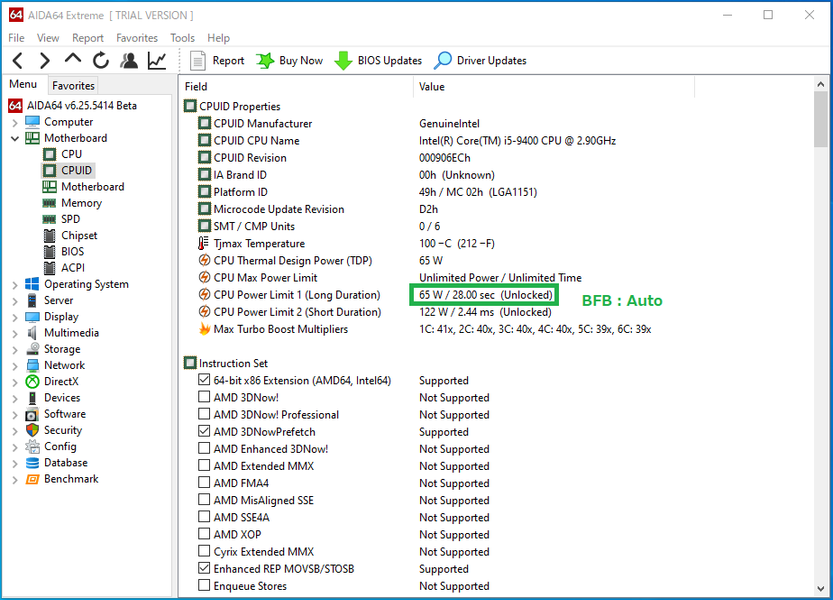Screen dimensions: 833x600
Task: Open the File menu
Action: pos(16,38)
